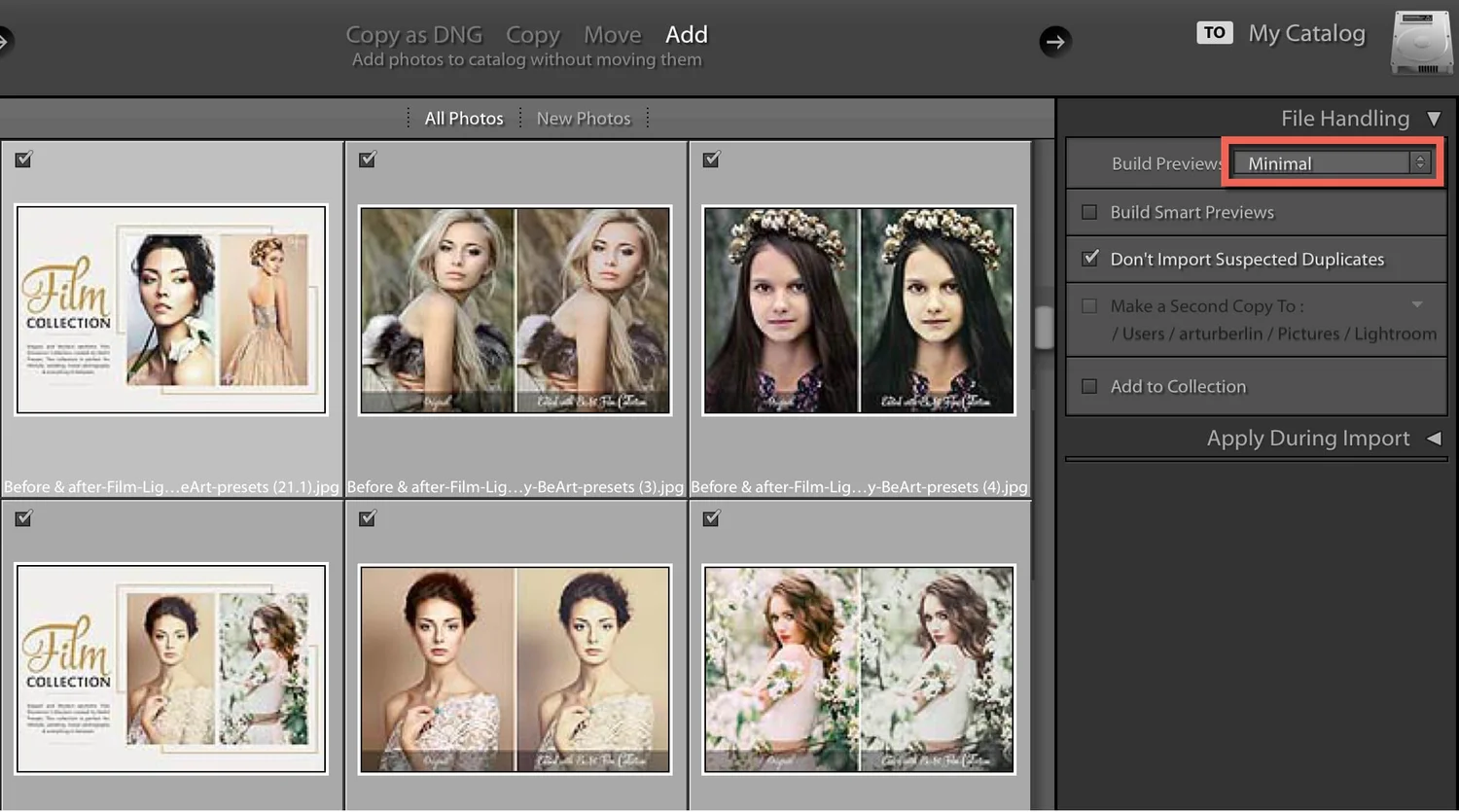Check Add to Collection
The image size is (1459, 812).
[1089, 386]
